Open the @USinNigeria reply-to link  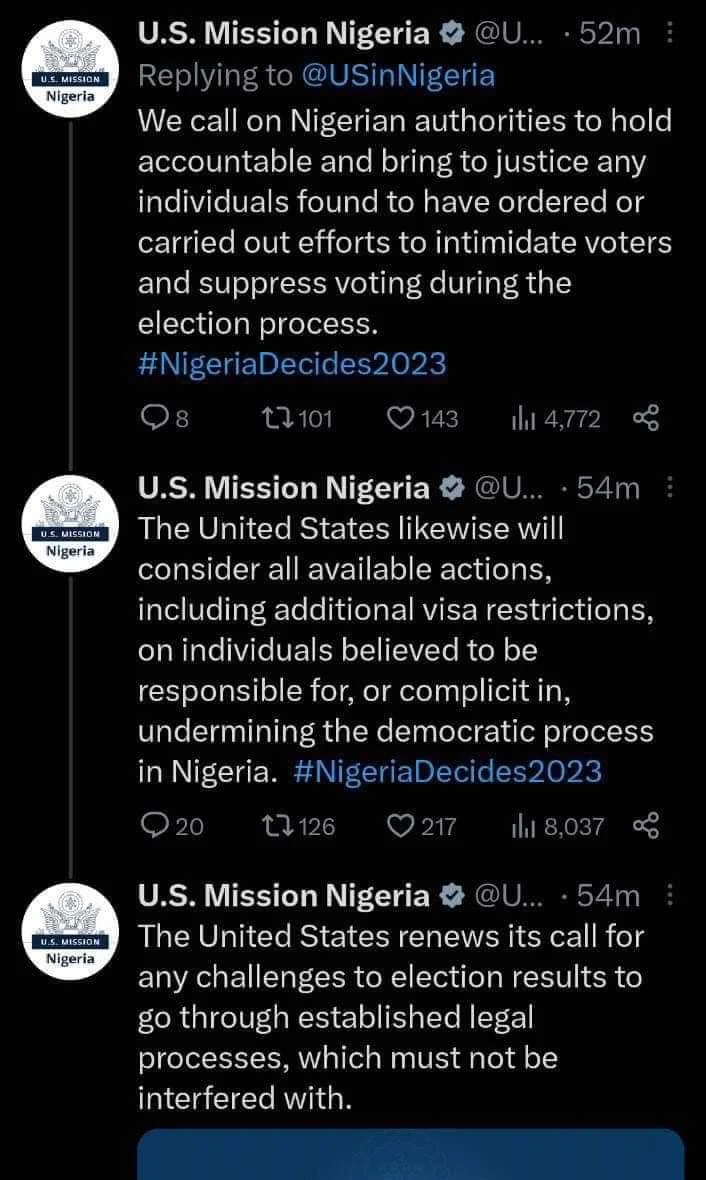point(397,75)
